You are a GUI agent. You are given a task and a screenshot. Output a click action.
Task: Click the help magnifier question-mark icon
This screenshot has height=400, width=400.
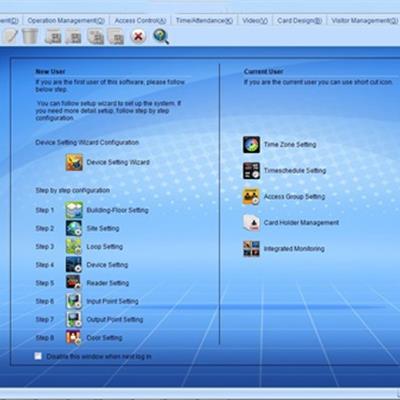click(161, 36)
